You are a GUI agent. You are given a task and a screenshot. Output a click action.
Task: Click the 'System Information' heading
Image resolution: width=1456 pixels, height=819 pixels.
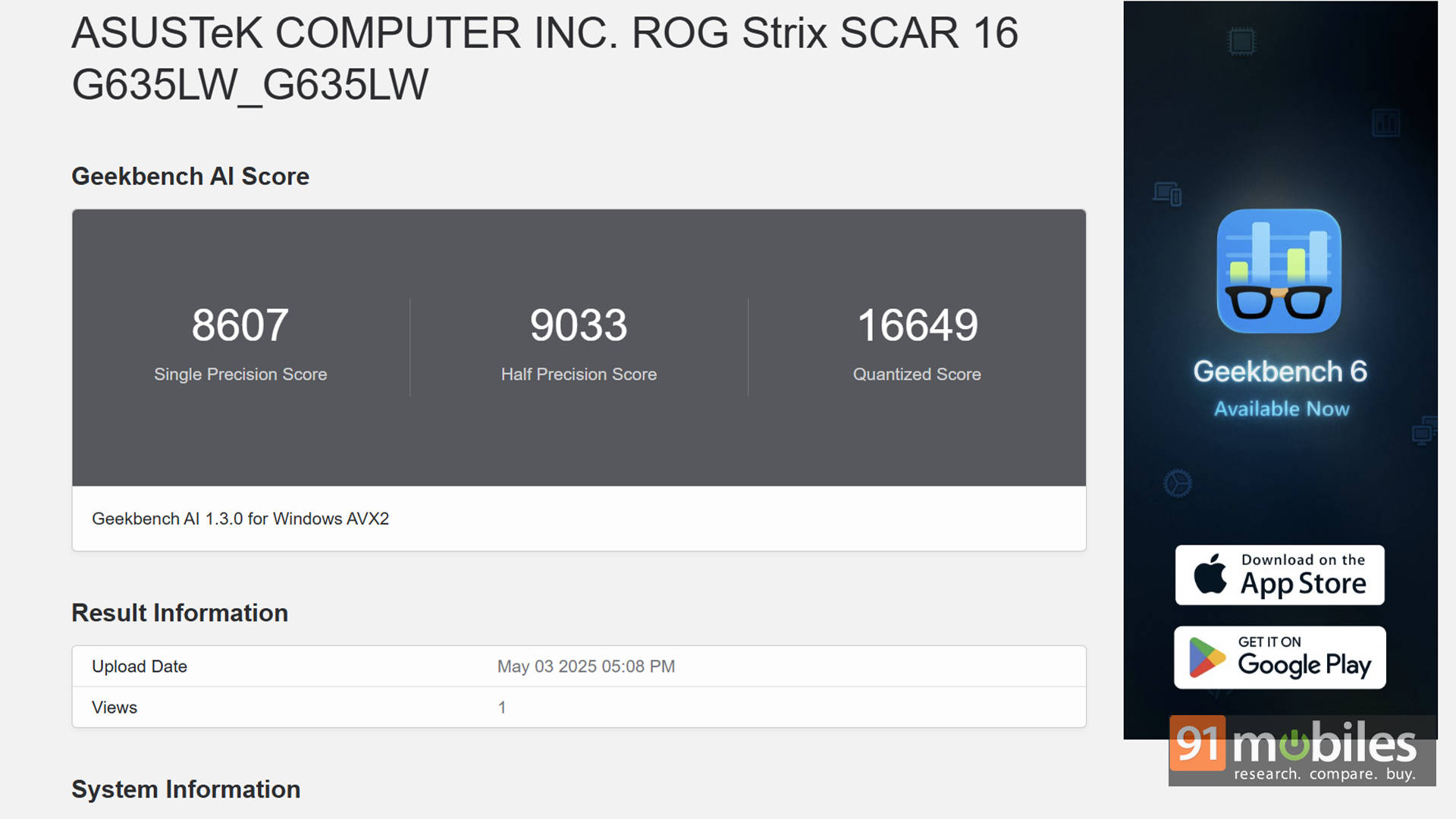click(x=186, y=789)
